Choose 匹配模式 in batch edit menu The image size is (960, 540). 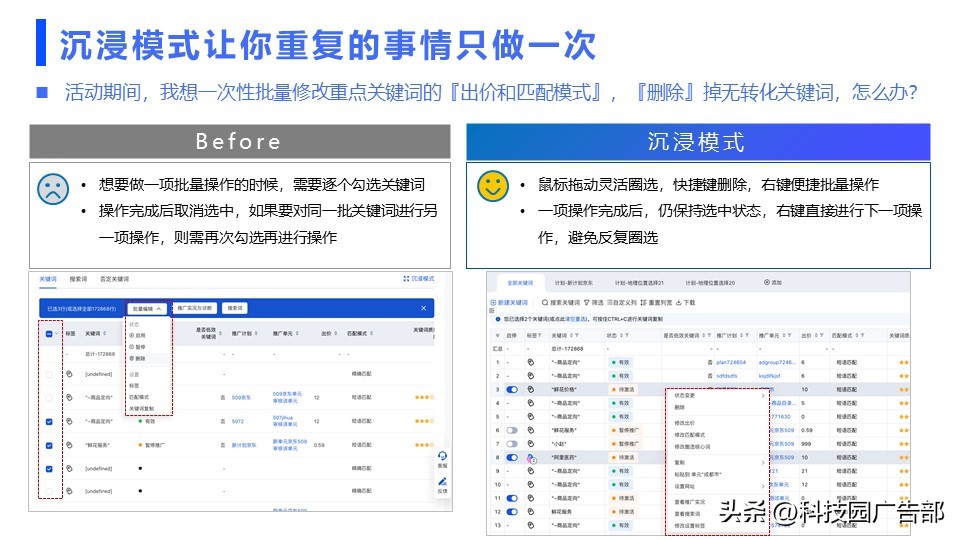click(x=139, y=397)
